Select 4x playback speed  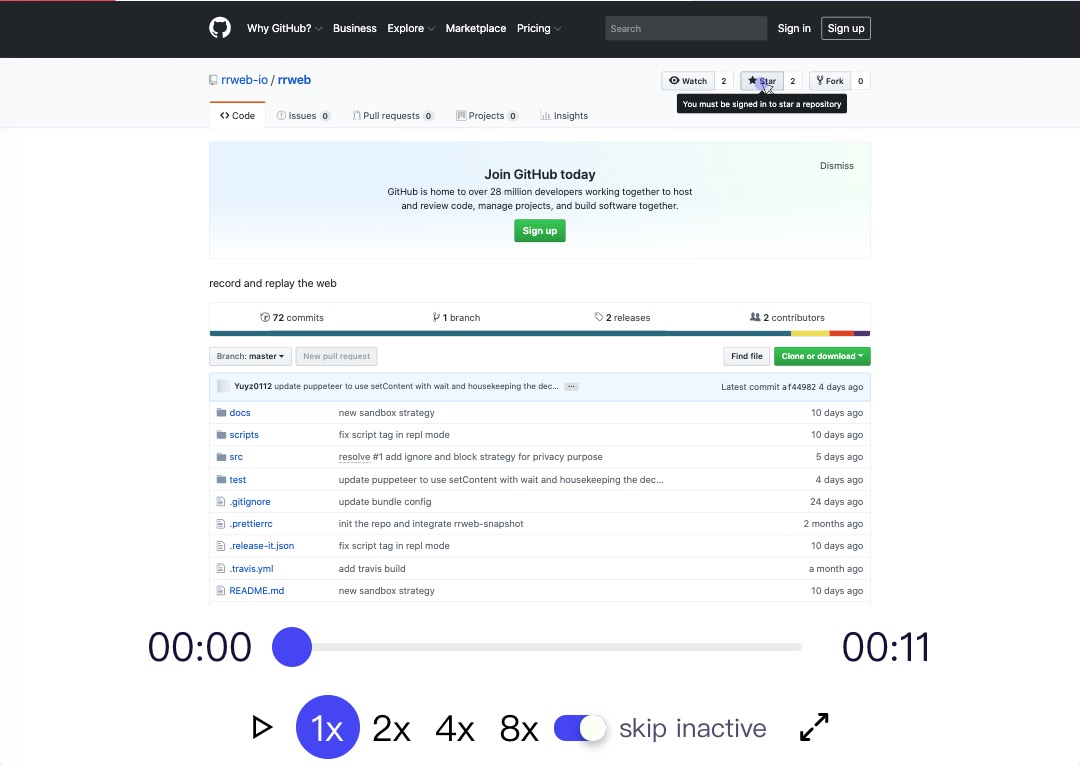[455, 728]
